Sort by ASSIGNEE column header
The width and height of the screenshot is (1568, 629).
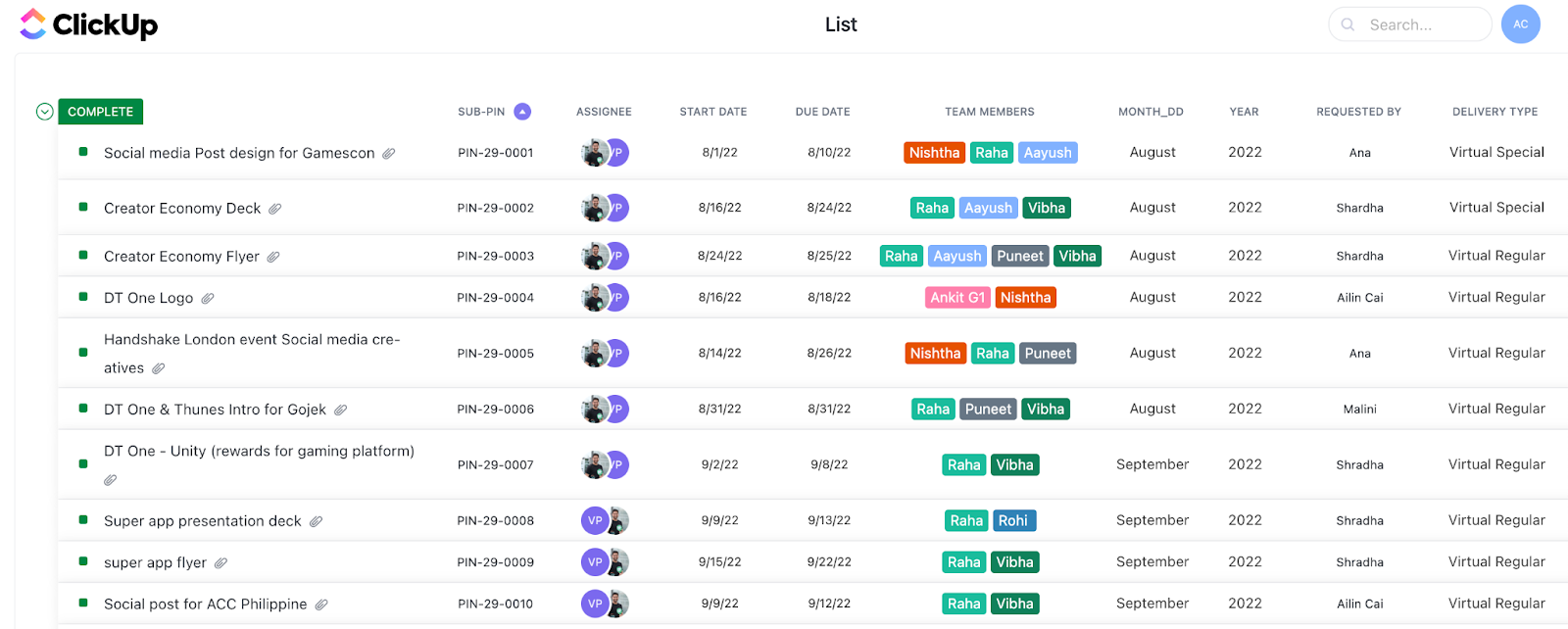pos(604,112)
